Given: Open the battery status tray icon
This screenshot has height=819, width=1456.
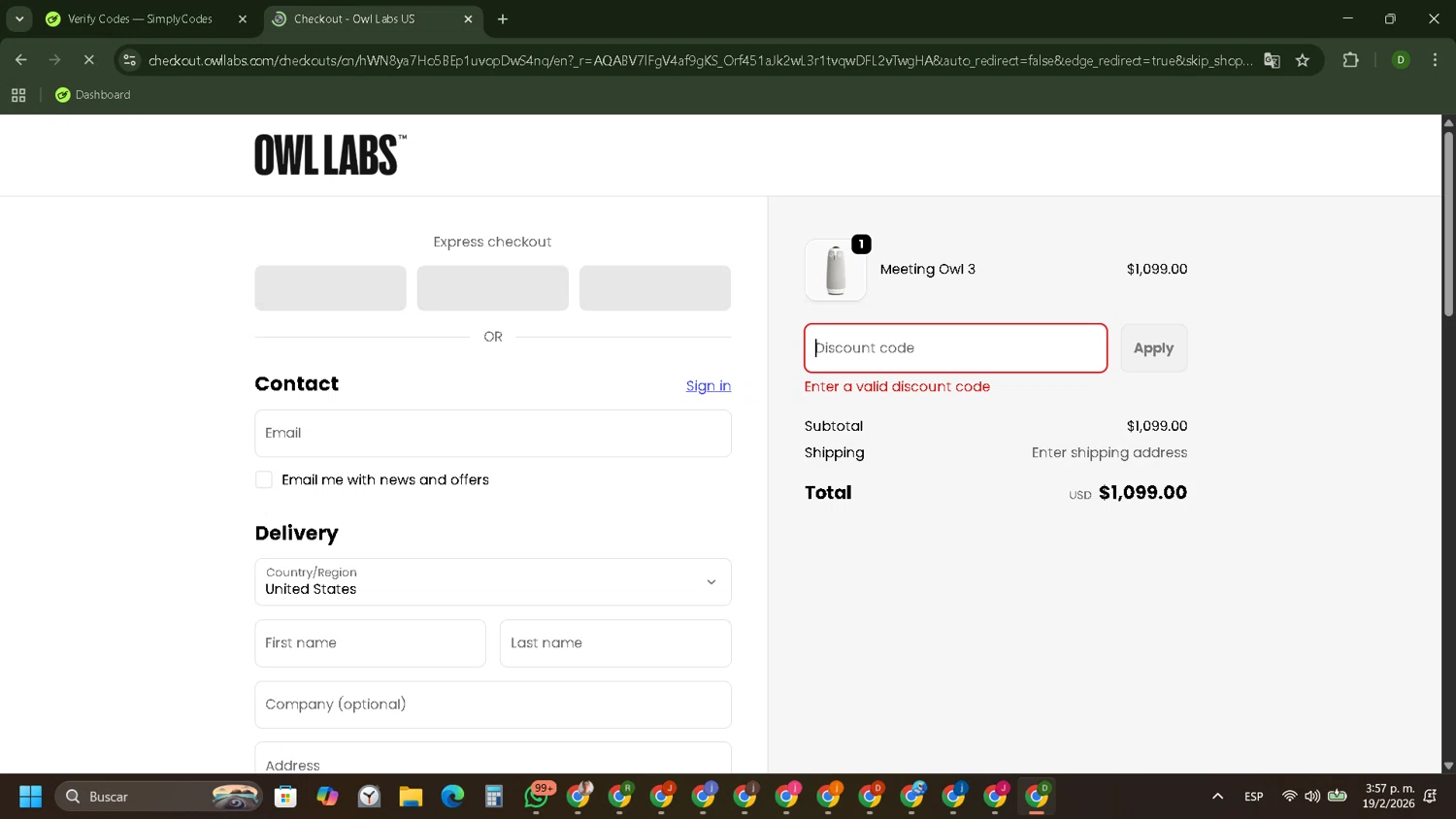Looking at the screenshot, I should [1338, 797].
